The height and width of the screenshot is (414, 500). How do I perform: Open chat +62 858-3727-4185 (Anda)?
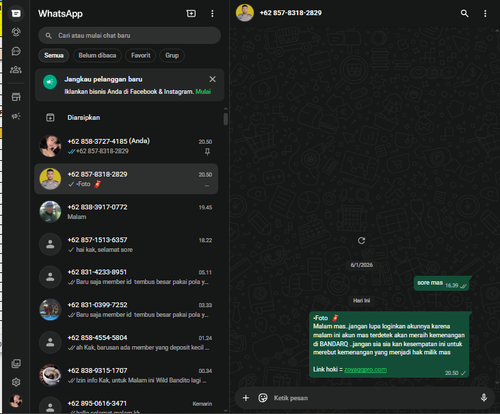(126, 146)
